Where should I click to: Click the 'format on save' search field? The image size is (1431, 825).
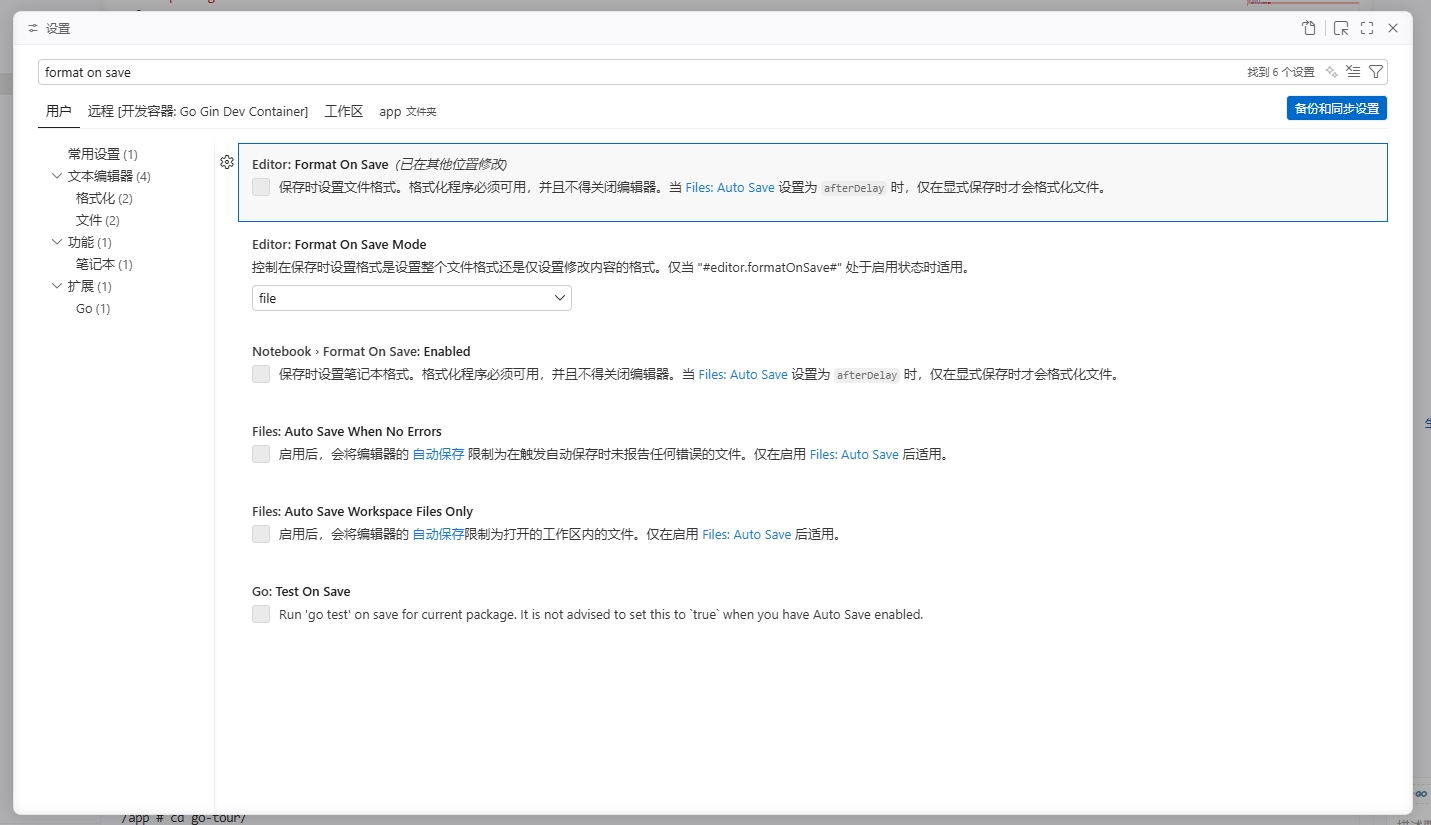coord(600,72)
